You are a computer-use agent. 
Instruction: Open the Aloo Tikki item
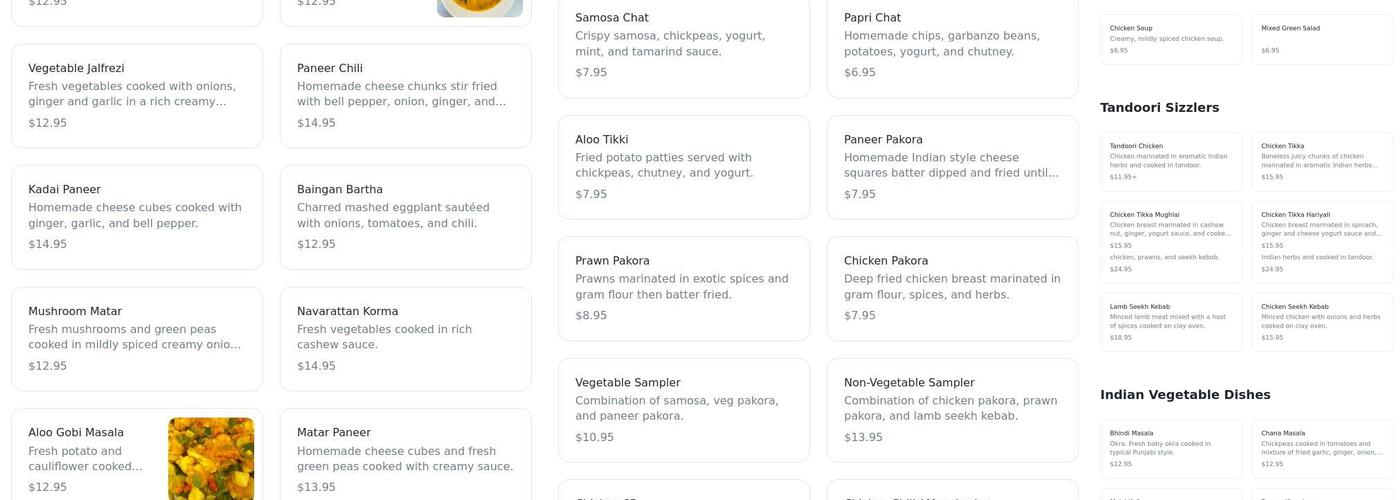684,167
